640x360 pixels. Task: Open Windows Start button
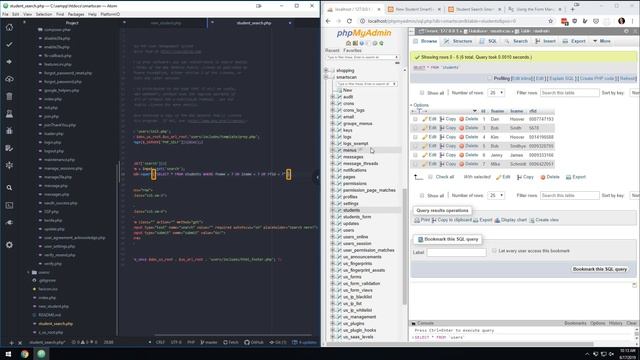tap(8, 354)
